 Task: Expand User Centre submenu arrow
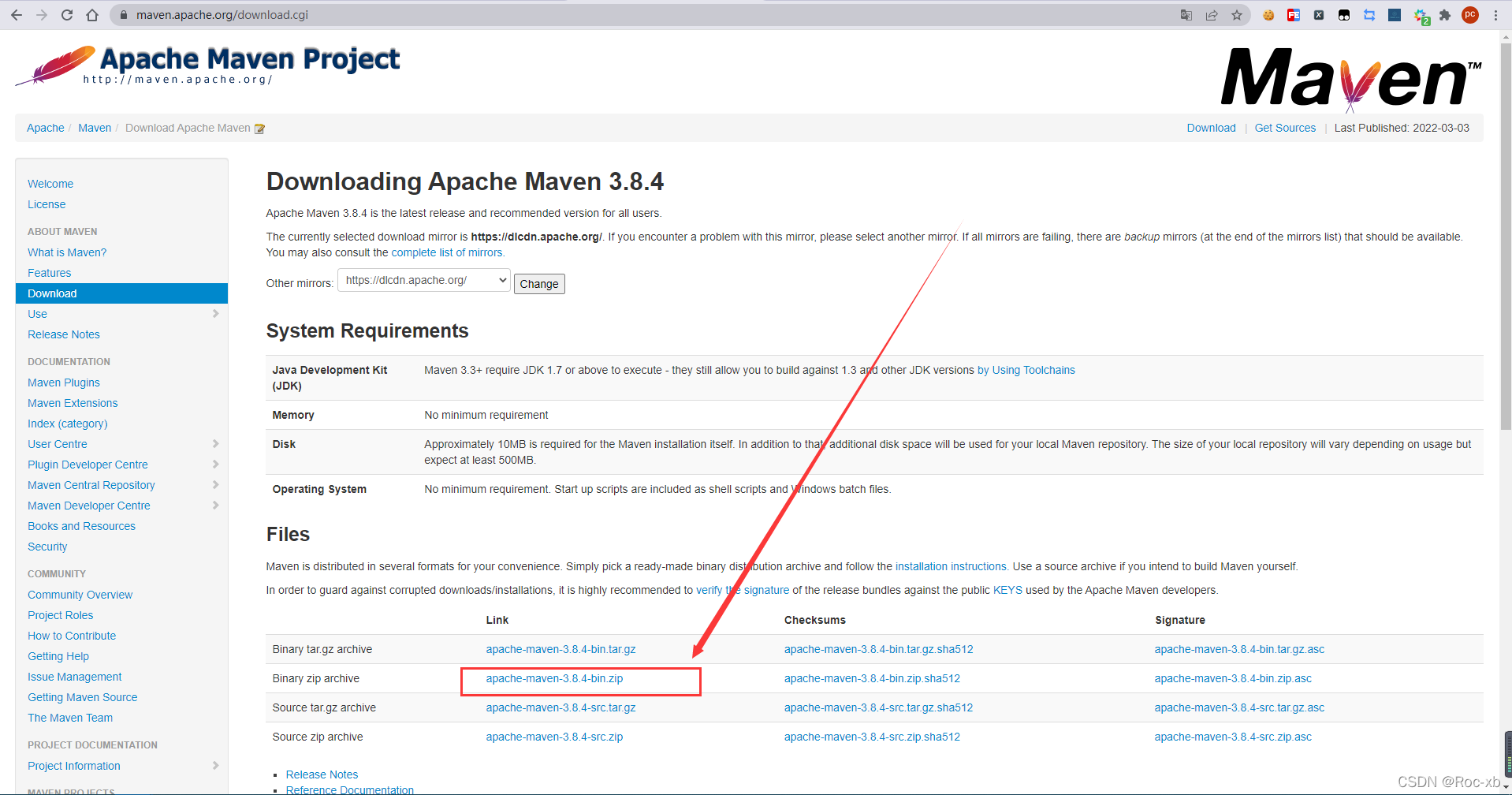point(216,444)
